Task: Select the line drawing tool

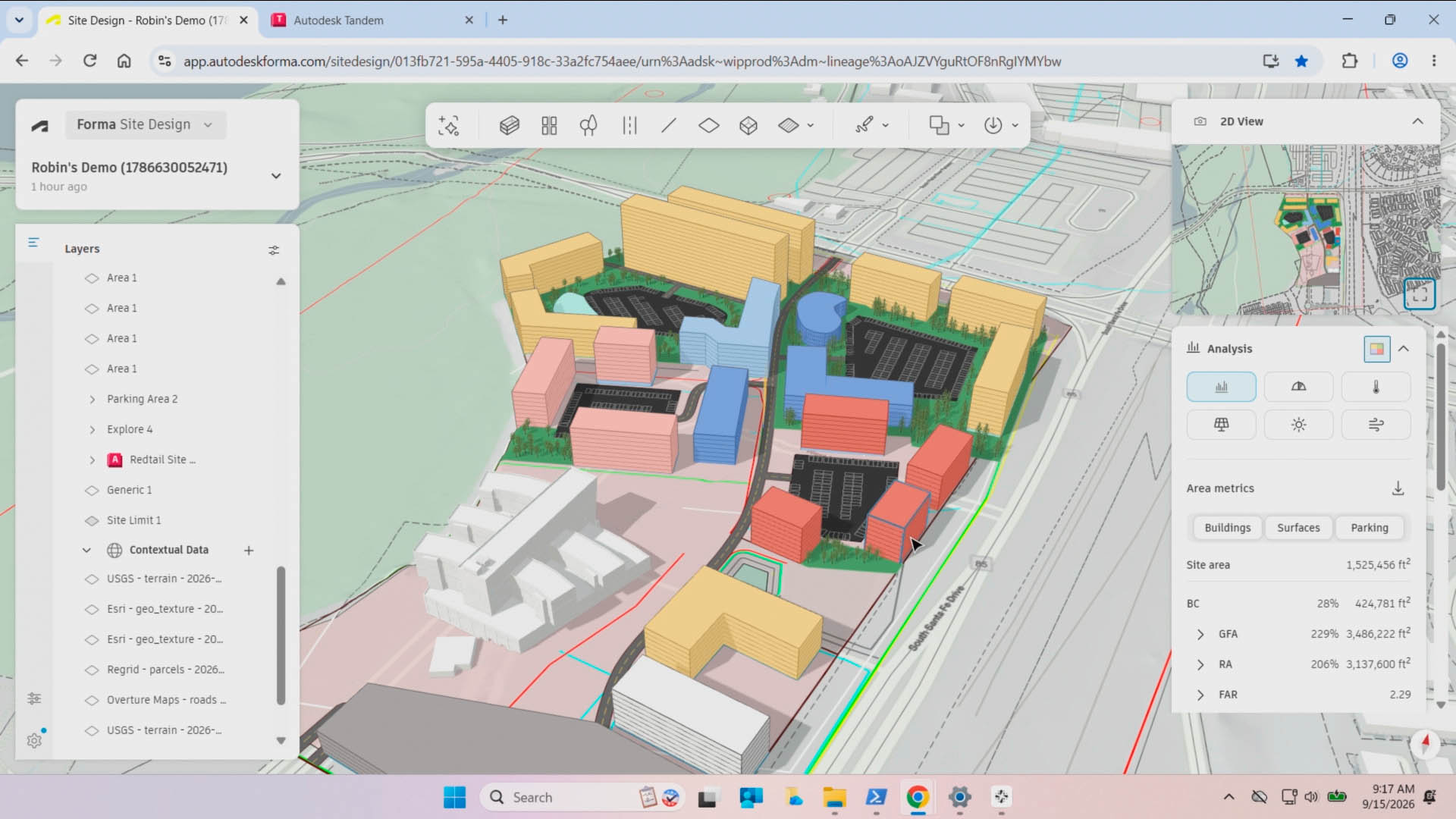Action: [668, 125]
